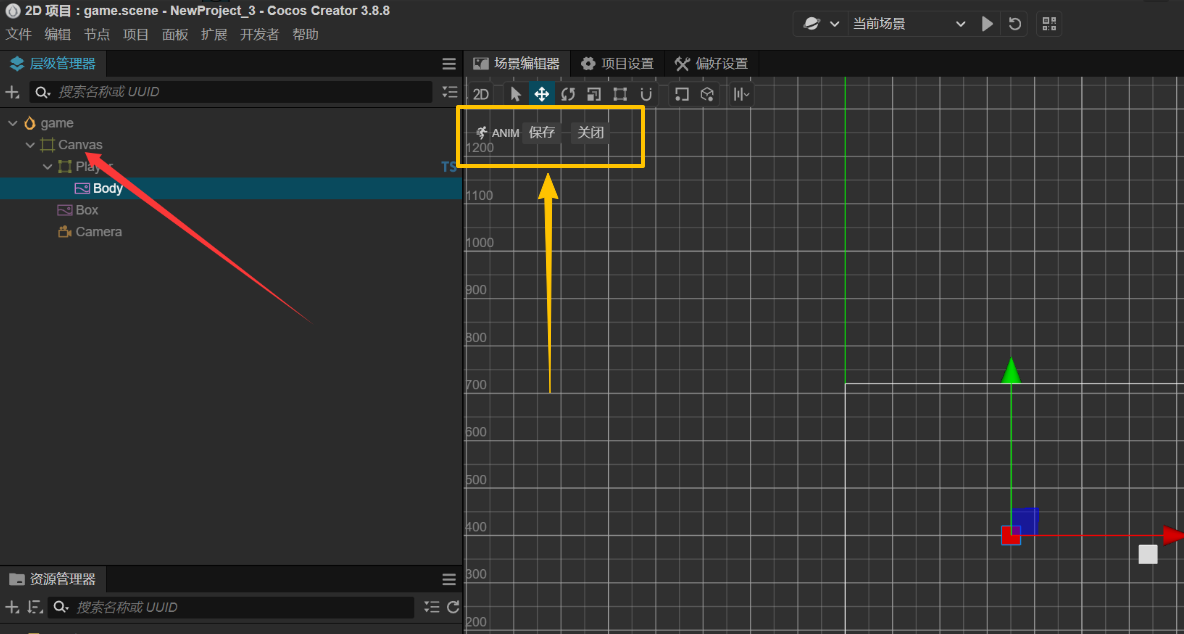Select the scale transform tool
This screenshot has width=1184, height=634.
pos(594,94)
